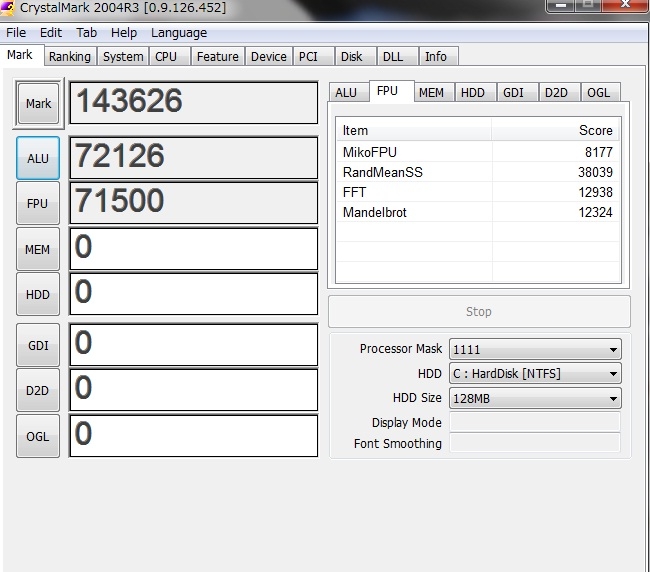This screenshot has height=572, width=650.
Task: Run the ALU benchmark button
Action: (38, 158)
